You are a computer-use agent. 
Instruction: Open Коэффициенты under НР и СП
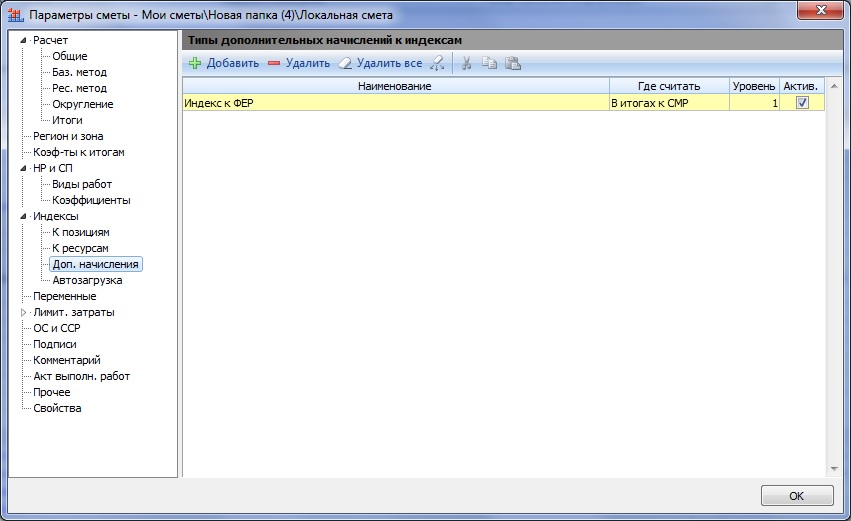91,200
